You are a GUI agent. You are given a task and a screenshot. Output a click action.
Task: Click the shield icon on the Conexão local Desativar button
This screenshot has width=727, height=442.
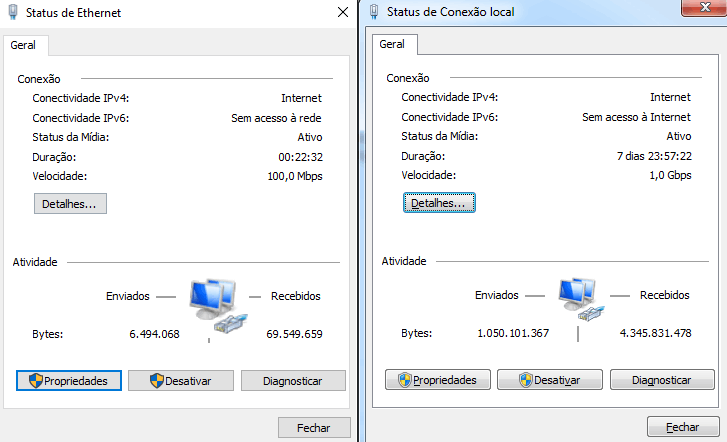[526, 380]
